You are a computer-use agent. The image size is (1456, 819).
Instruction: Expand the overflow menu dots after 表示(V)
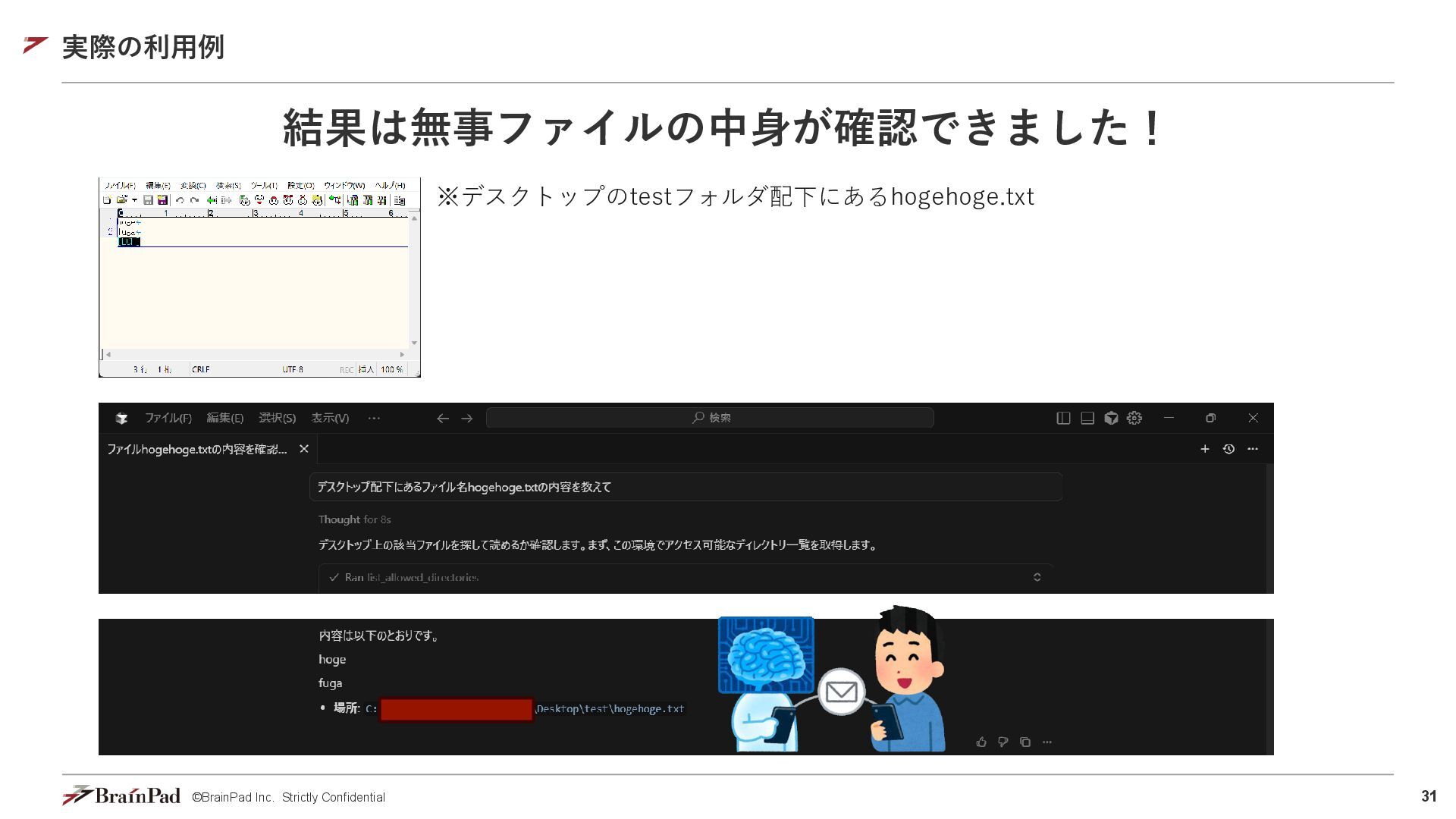click(x=374, y=418)
